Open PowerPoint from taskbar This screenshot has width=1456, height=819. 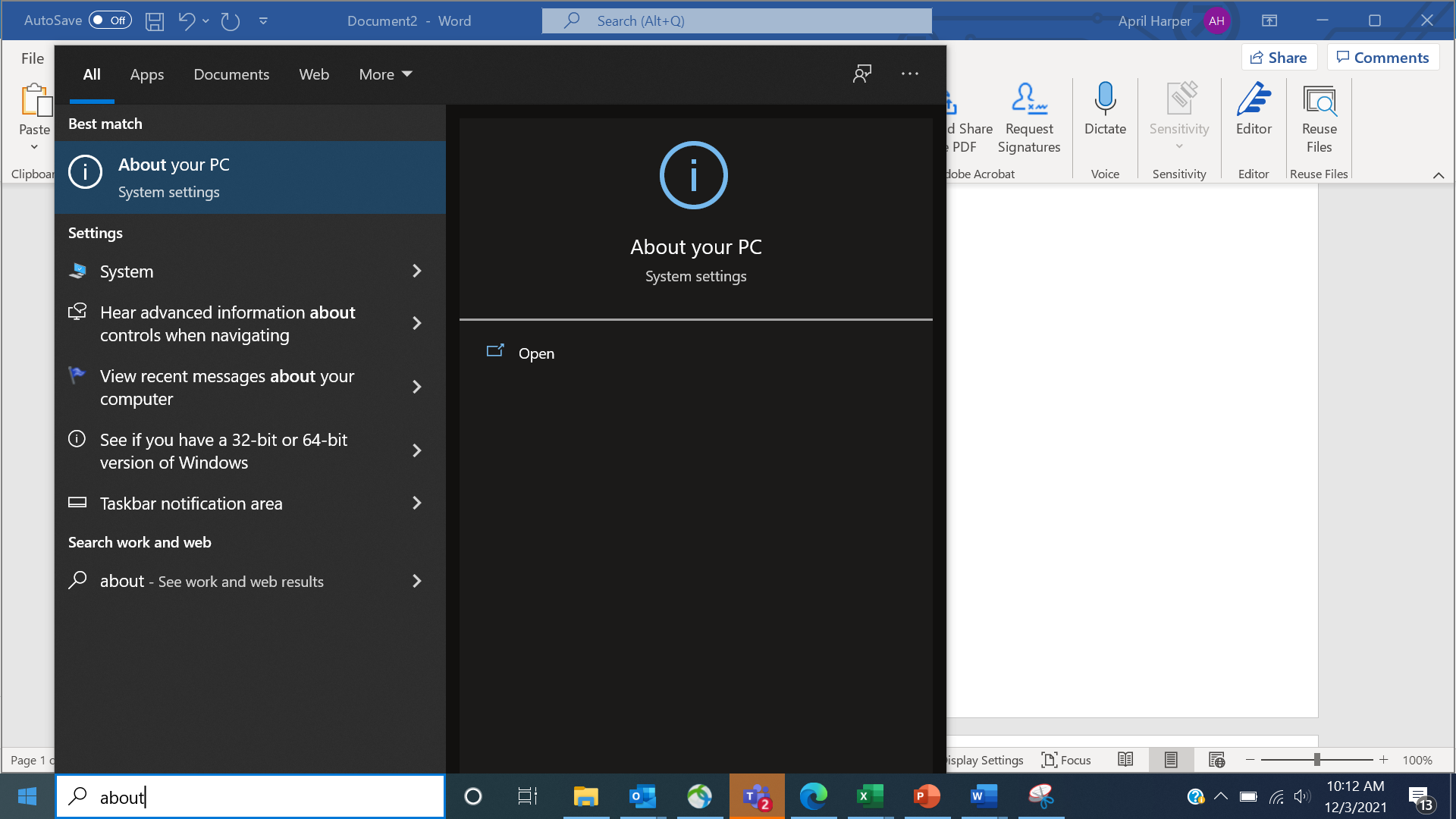click(x=927, y=796)
